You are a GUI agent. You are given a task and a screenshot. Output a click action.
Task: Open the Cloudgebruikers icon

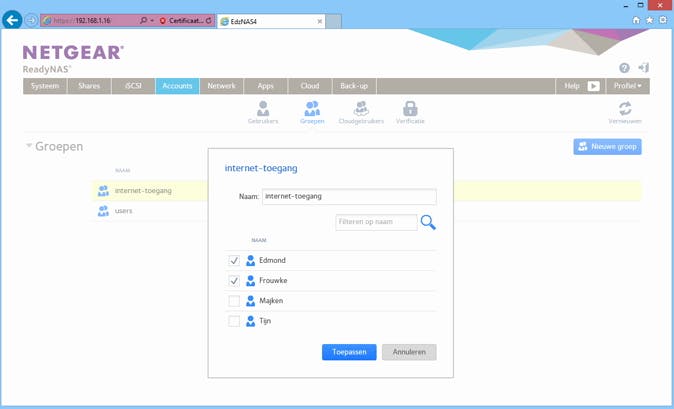(361, 113)
